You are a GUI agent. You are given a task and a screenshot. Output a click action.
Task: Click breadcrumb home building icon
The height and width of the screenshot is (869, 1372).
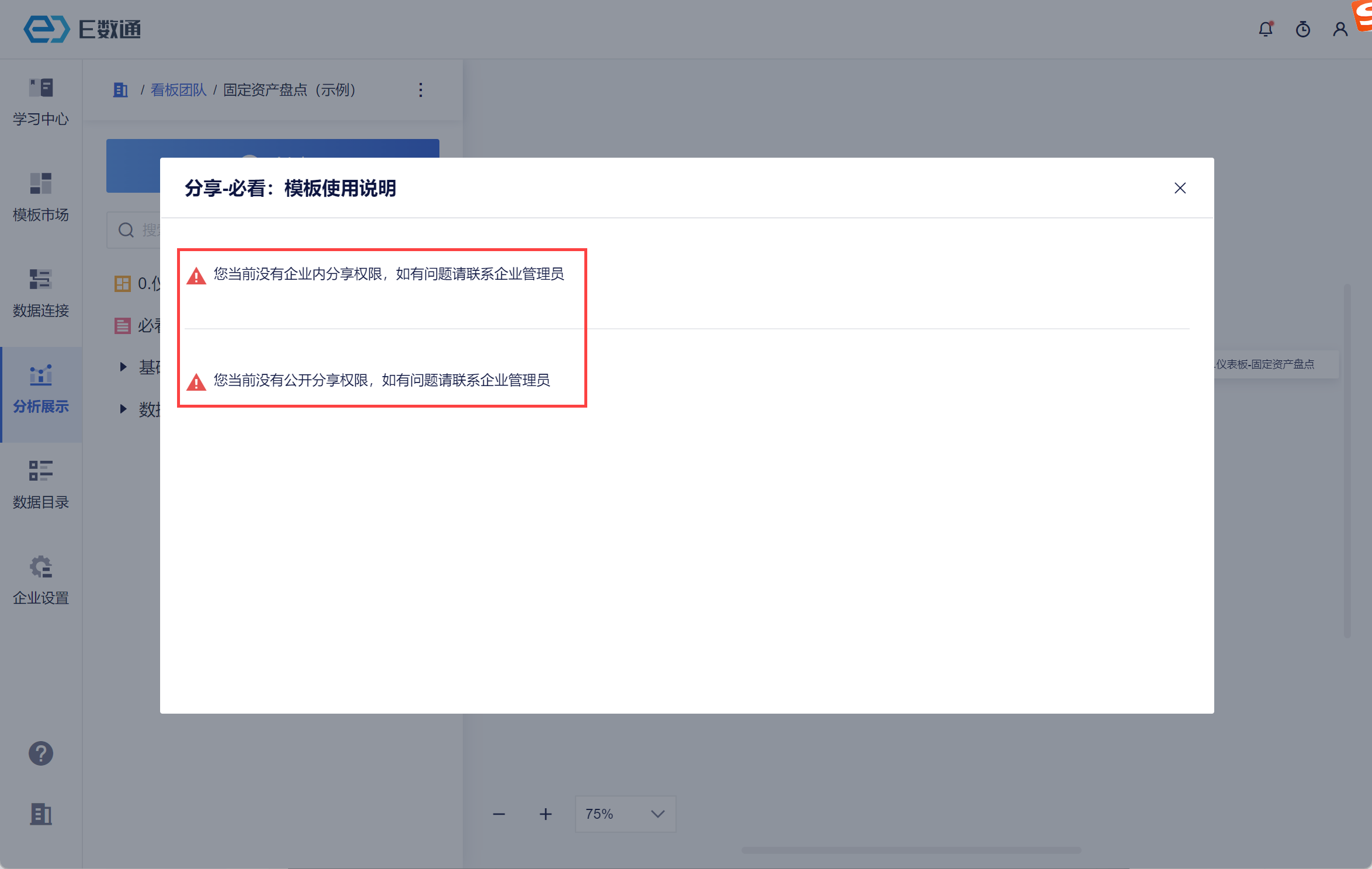[x=120, y=90]
